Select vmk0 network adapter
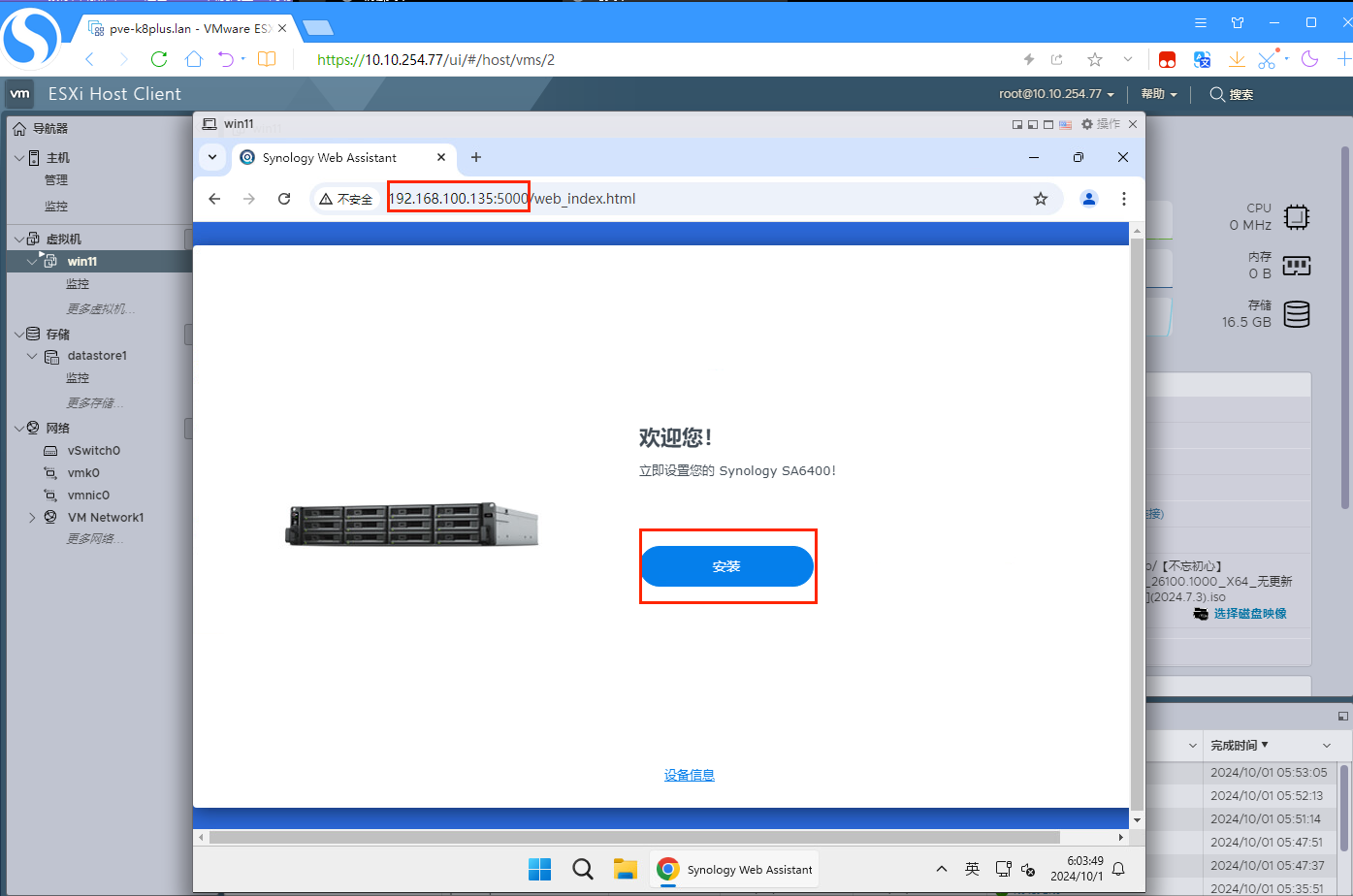Image resolution: width=1353 pixels, height=896 pixels. 83,473
